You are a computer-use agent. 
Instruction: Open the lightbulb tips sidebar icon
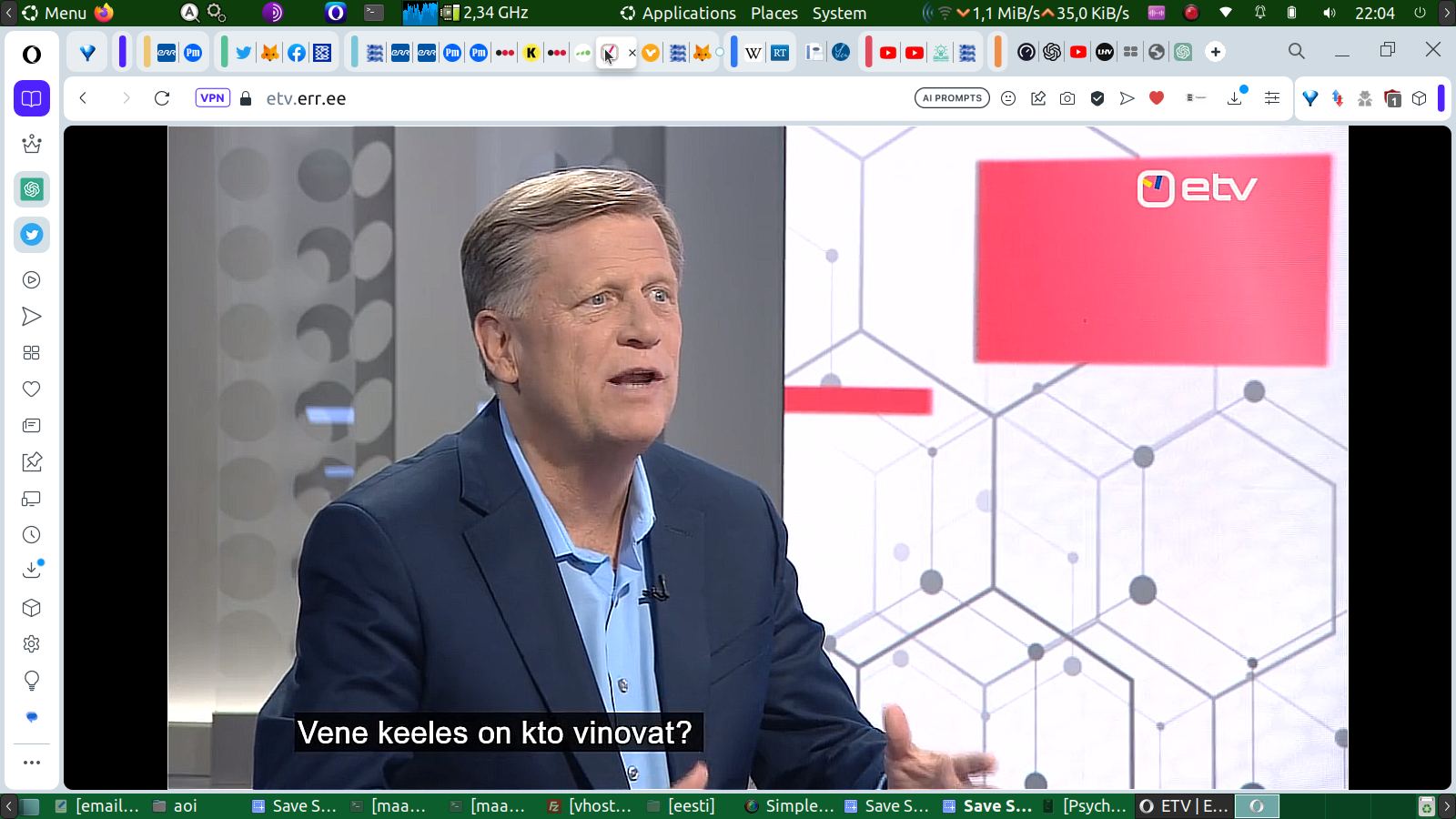[x=32, y=681]
